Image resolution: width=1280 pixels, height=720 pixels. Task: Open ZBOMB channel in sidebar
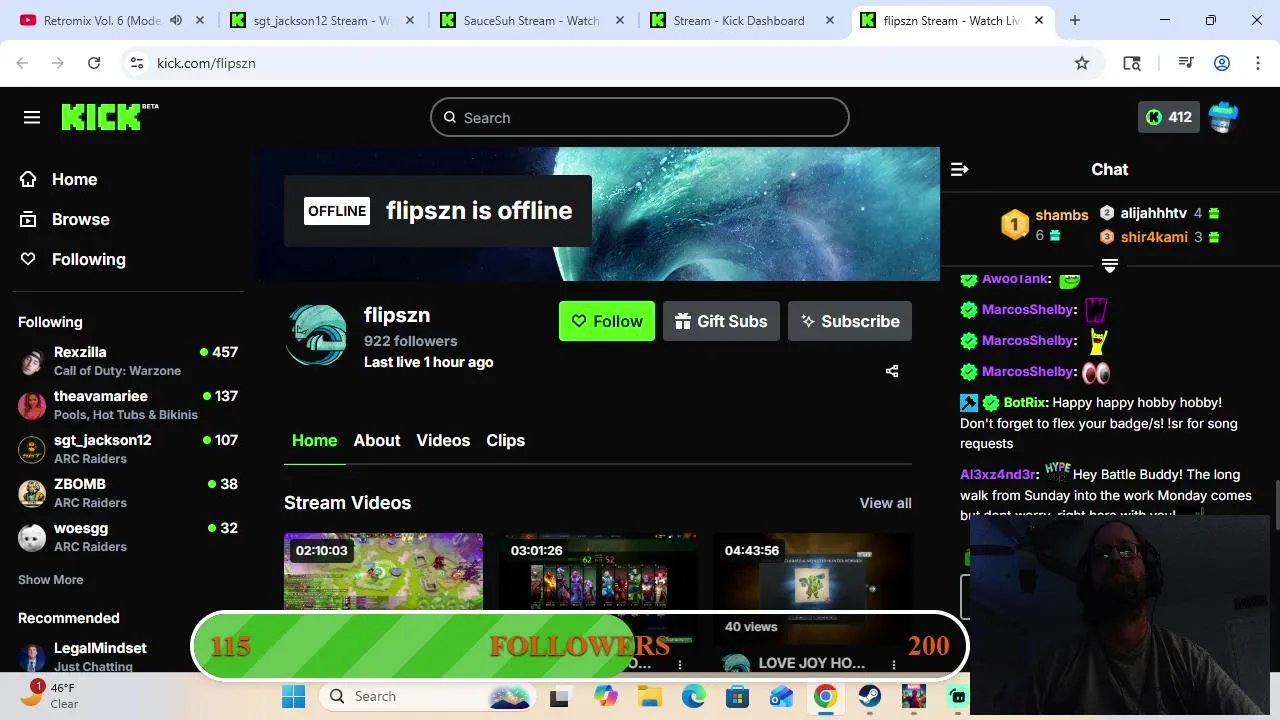point(128,493)
